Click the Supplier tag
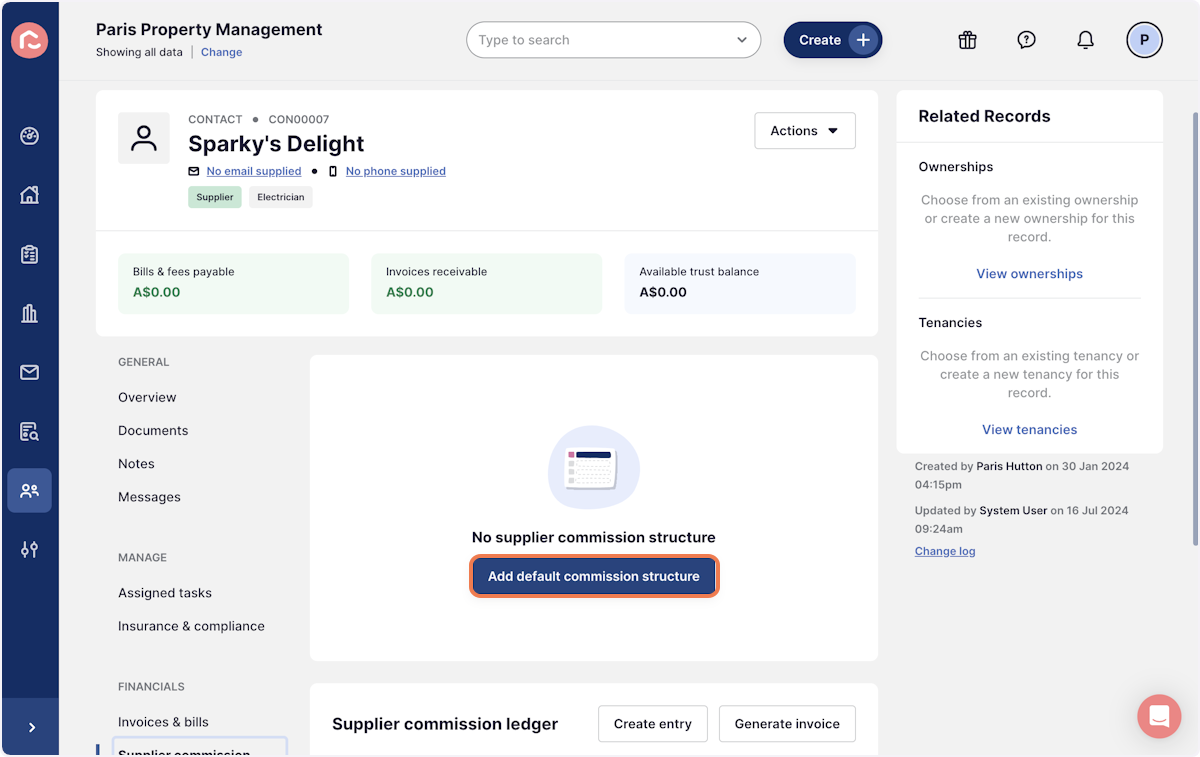1200x757 pixels. tap(215, 197)
